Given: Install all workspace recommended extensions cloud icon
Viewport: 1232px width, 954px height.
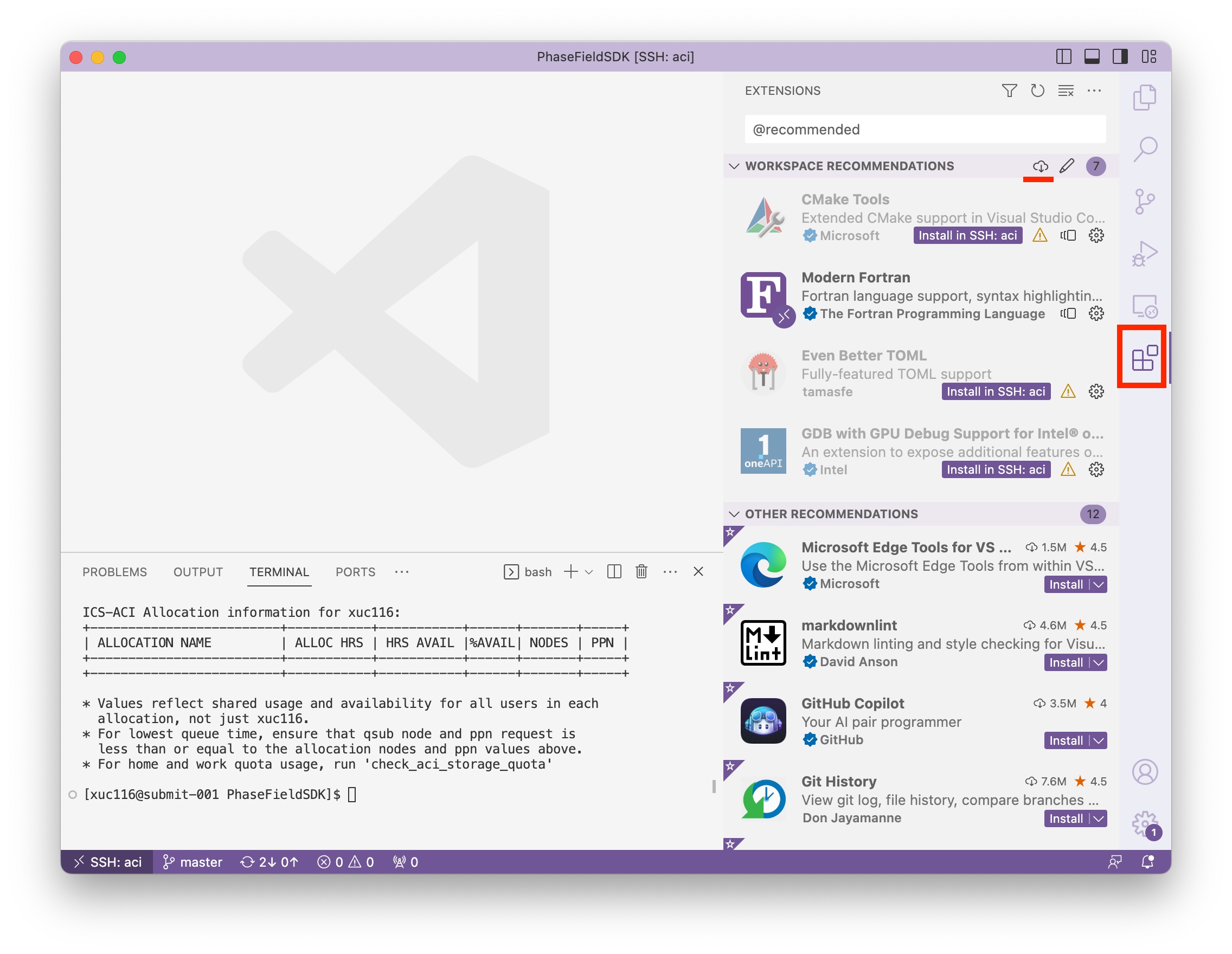Looking at the screenshot, I should point(1040,166).
